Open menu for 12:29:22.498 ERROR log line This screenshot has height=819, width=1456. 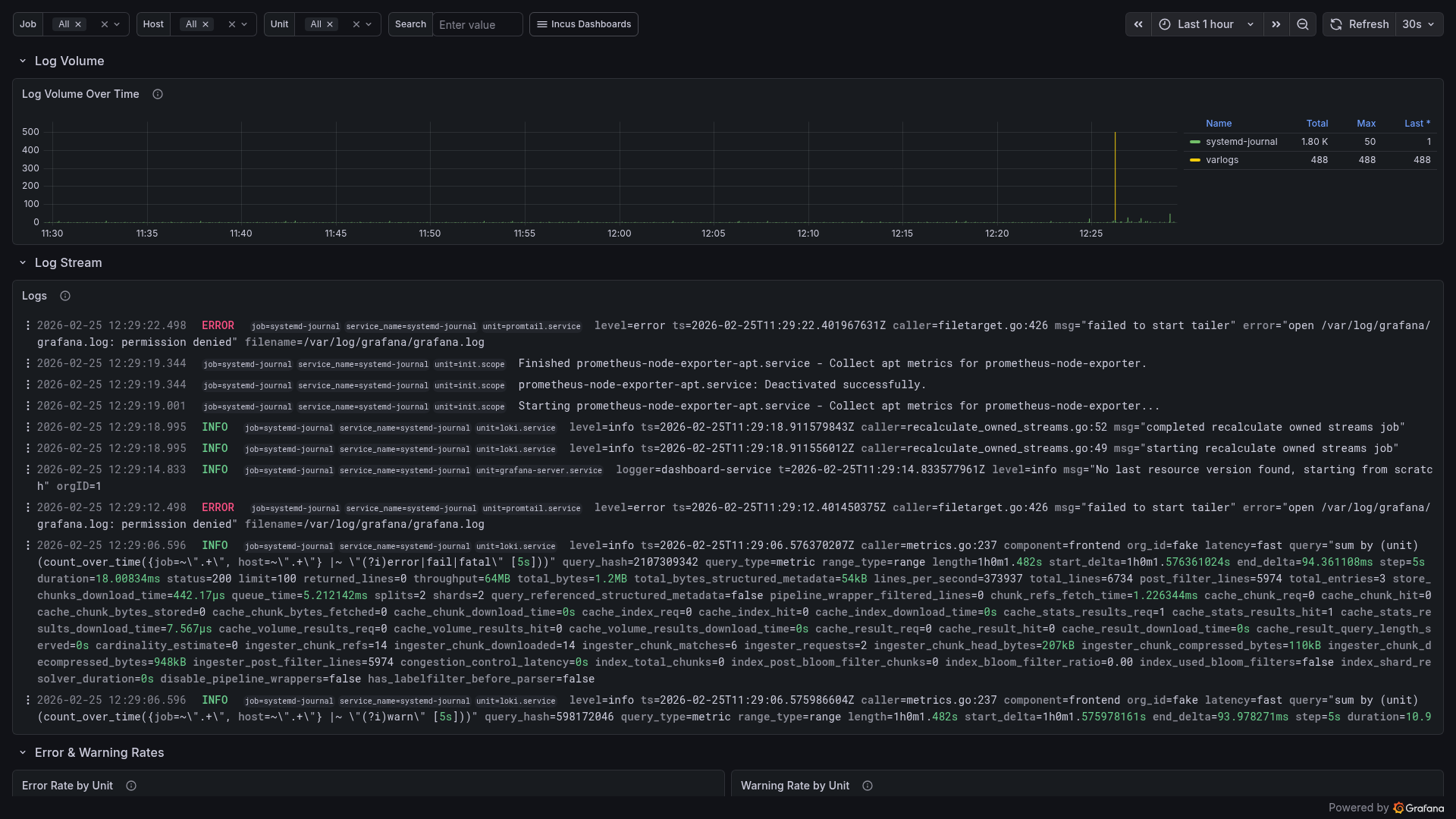[28, 325]
